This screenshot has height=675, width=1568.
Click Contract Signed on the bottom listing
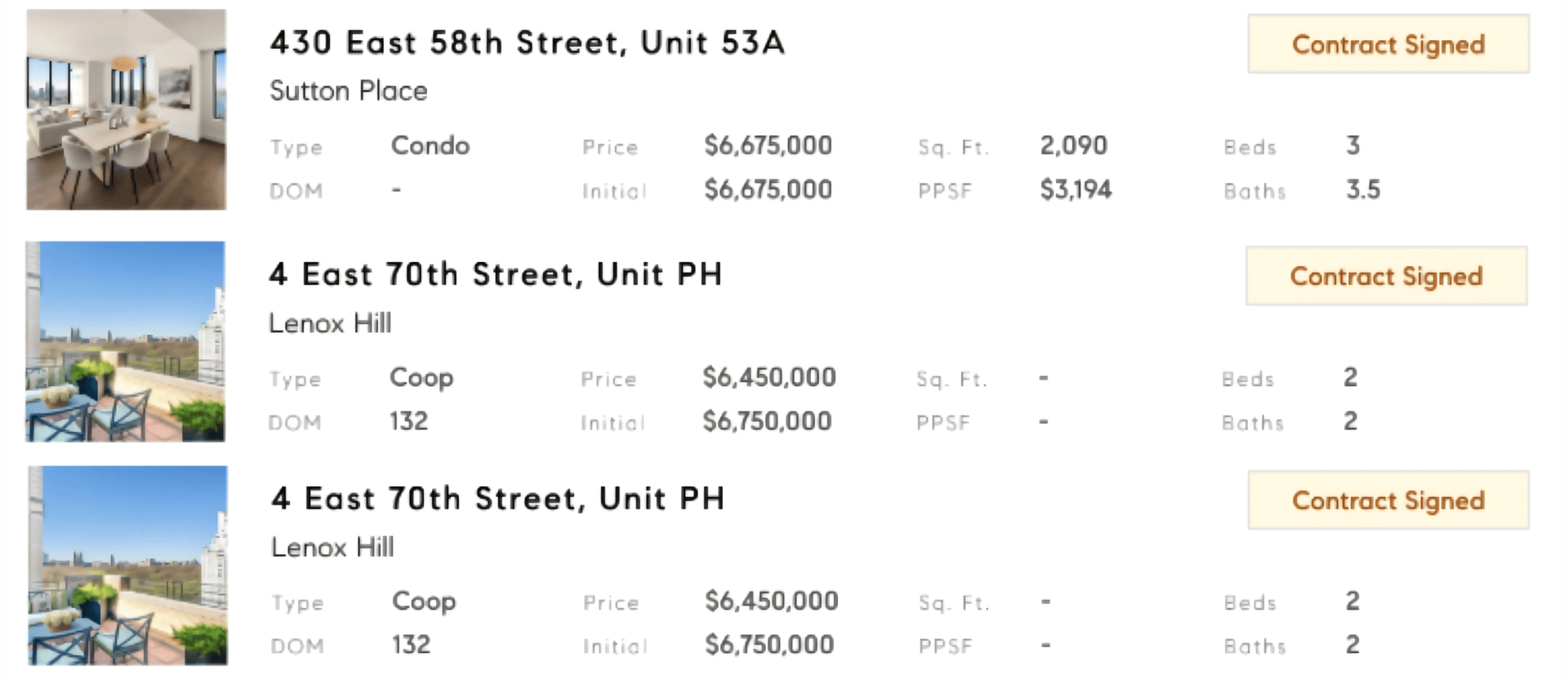tap(1388, 500)
